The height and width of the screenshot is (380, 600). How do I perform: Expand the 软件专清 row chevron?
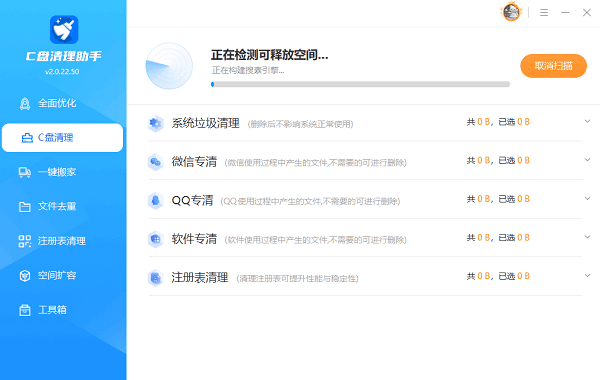pyautogui.click(x=587, y=237)
